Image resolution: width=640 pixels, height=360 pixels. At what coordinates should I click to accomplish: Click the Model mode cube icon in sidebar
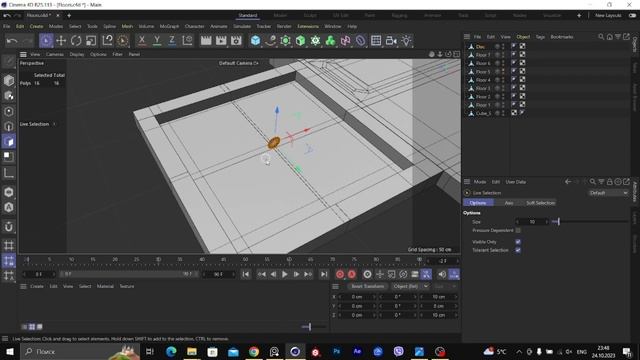pyautogui.click(x=9, y=80)
